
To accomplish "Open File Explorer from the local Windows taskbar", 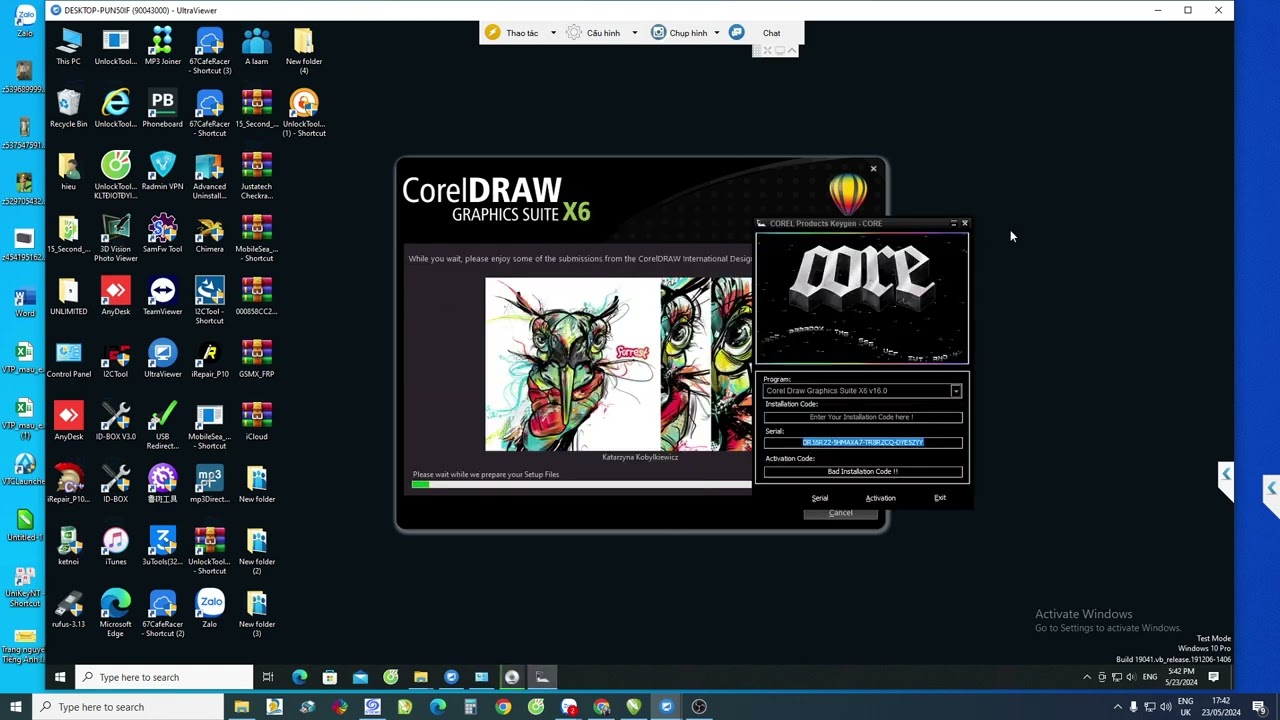I will (241, 707).
